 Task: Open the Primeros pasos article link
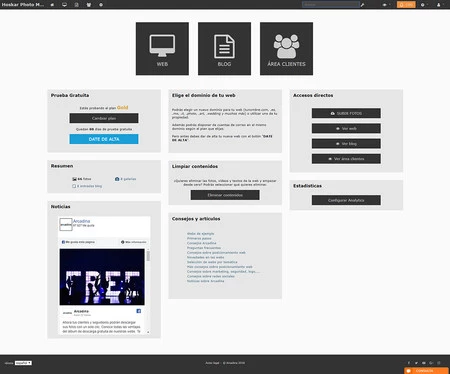[199, 238]
